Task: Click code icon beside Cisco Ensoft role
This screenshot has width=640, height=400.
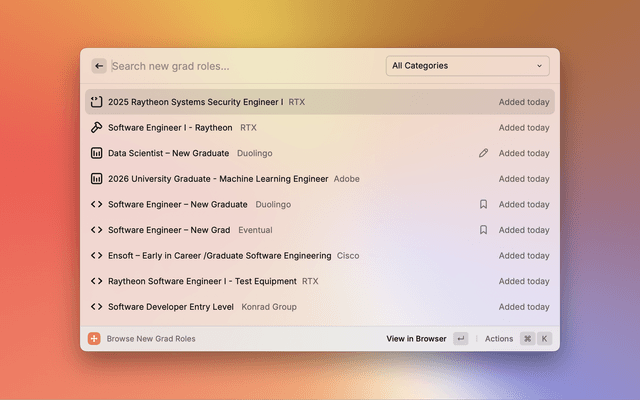Action: 96,256
